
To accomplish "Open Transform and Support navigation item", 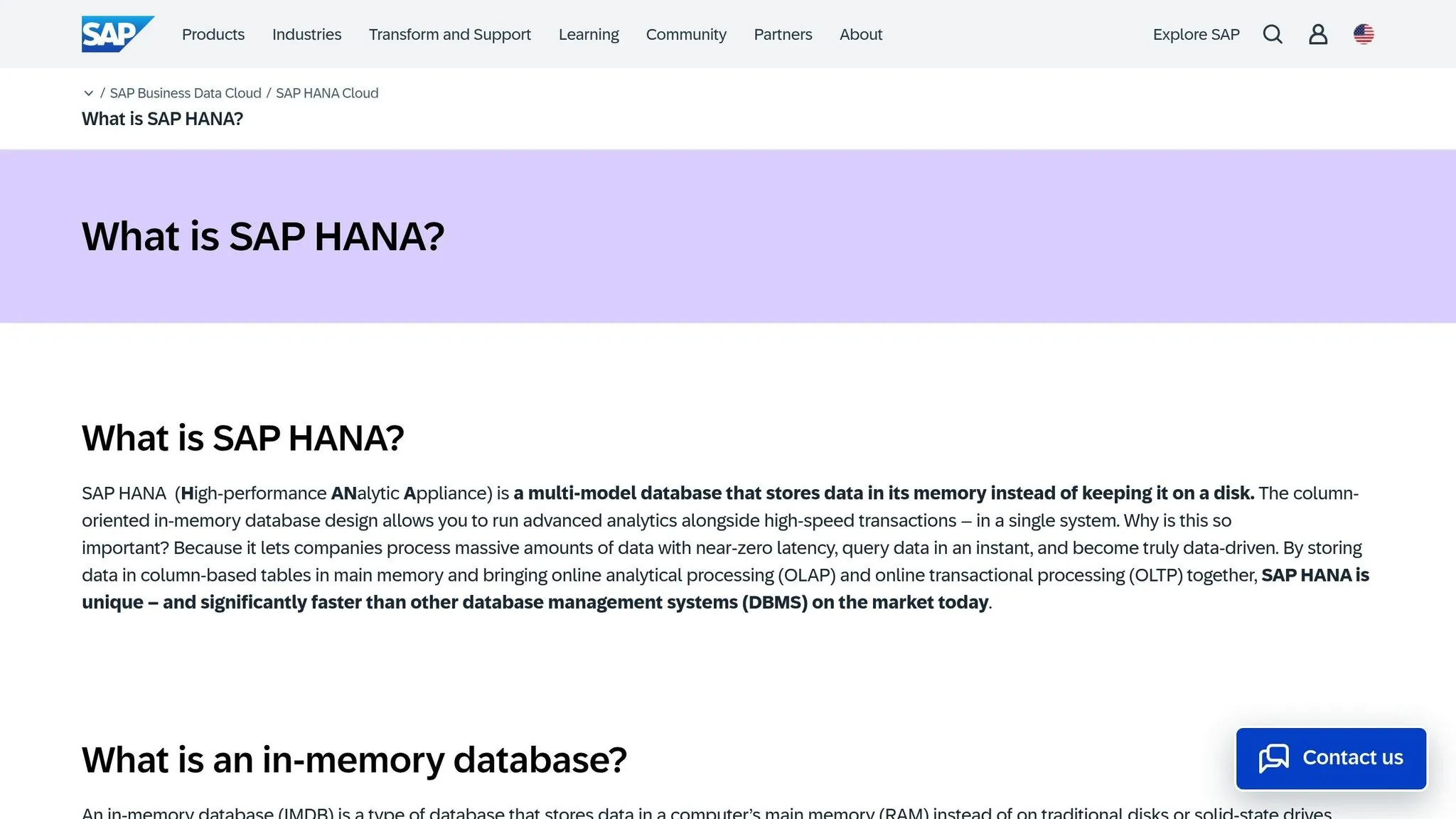I will (x=449, y=34).
